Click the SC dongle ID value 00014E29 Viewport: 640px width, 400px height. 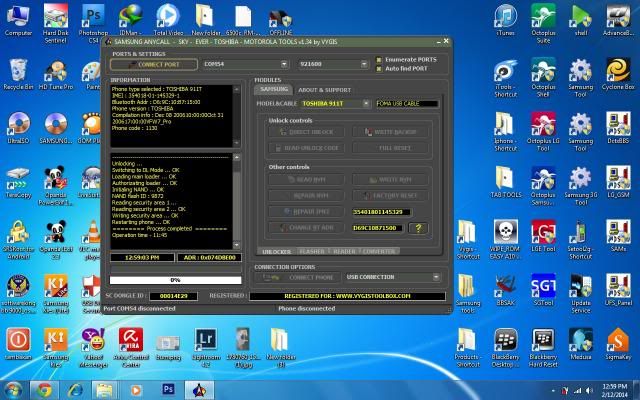(x=173, y=296)
